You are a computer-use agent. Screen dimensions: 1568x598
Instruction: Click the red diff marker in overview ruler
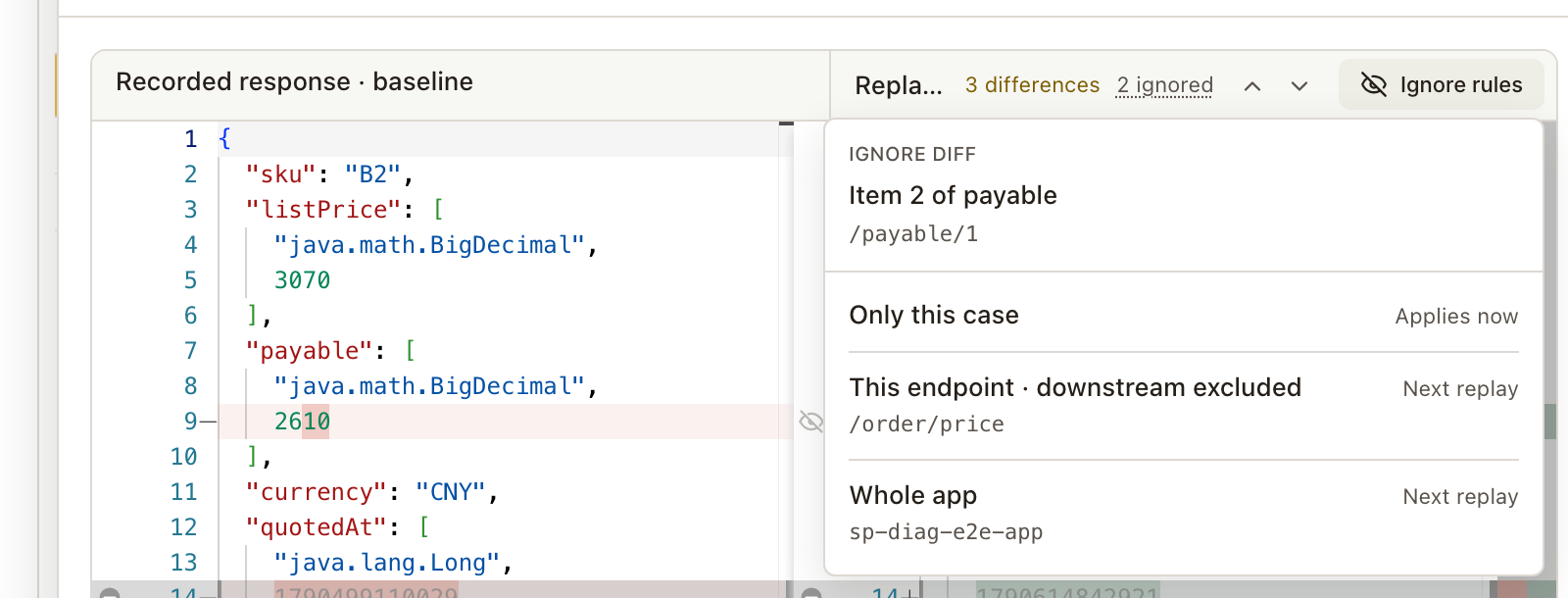tap(1511, 589)
